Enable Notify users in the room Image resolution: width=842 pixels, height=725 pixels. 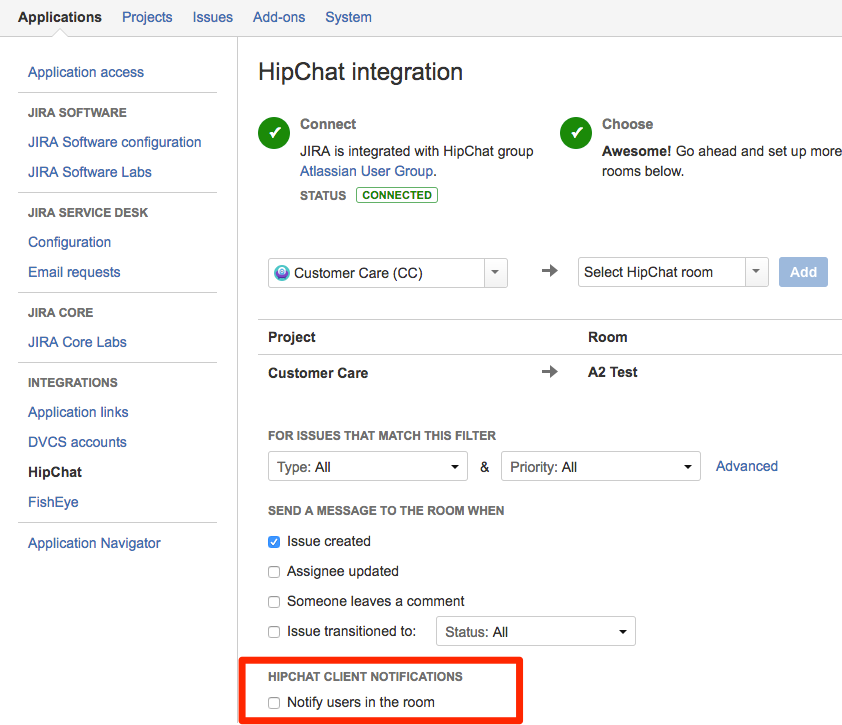point(274,703)
